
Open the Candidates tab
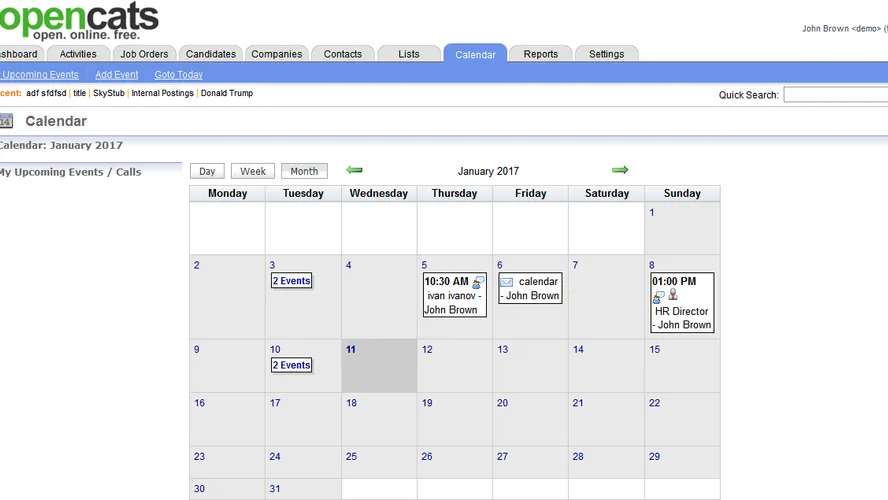coord(211,54)
